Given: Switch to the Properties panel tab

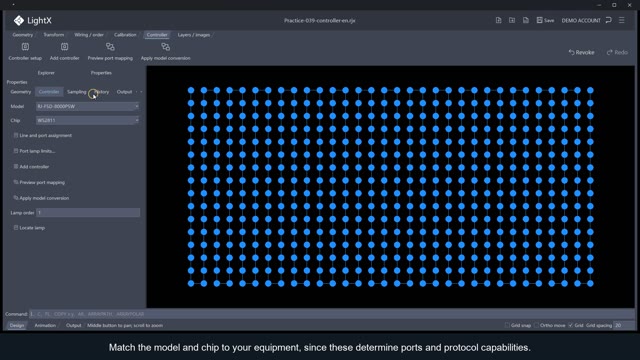Looking at the screenshot, I should pyautogui.click(x=101, y=73).
